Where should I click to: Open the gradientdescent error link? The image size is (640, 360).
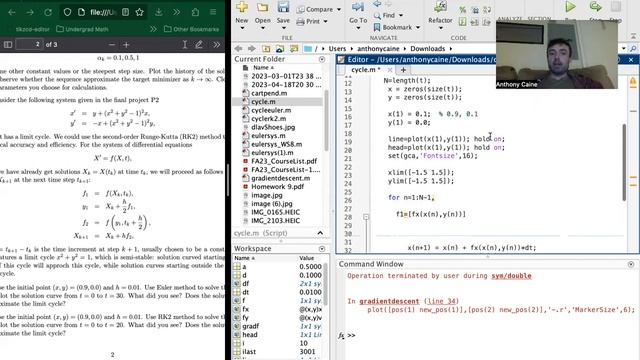[x=389, y=301]
